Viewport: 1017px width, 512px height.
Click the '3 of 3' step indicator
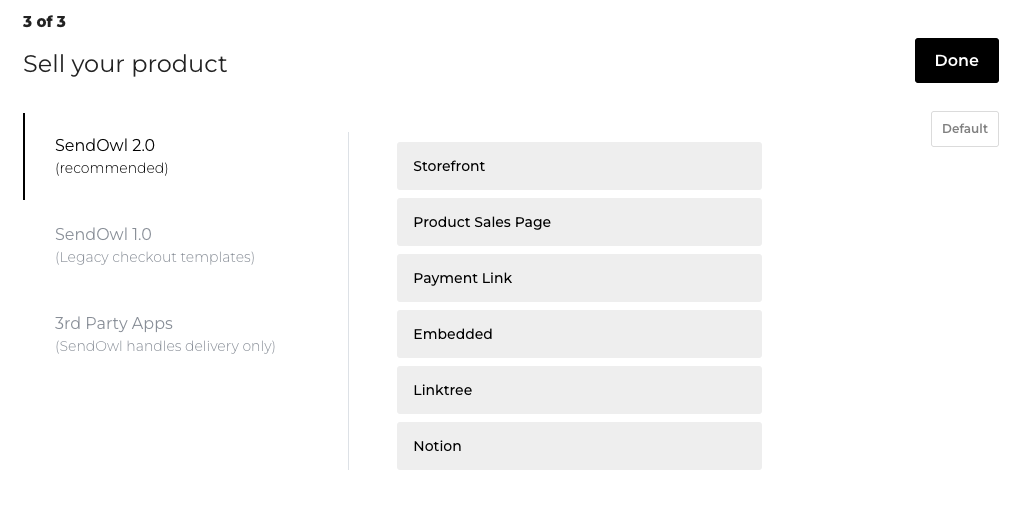[44, 21]
